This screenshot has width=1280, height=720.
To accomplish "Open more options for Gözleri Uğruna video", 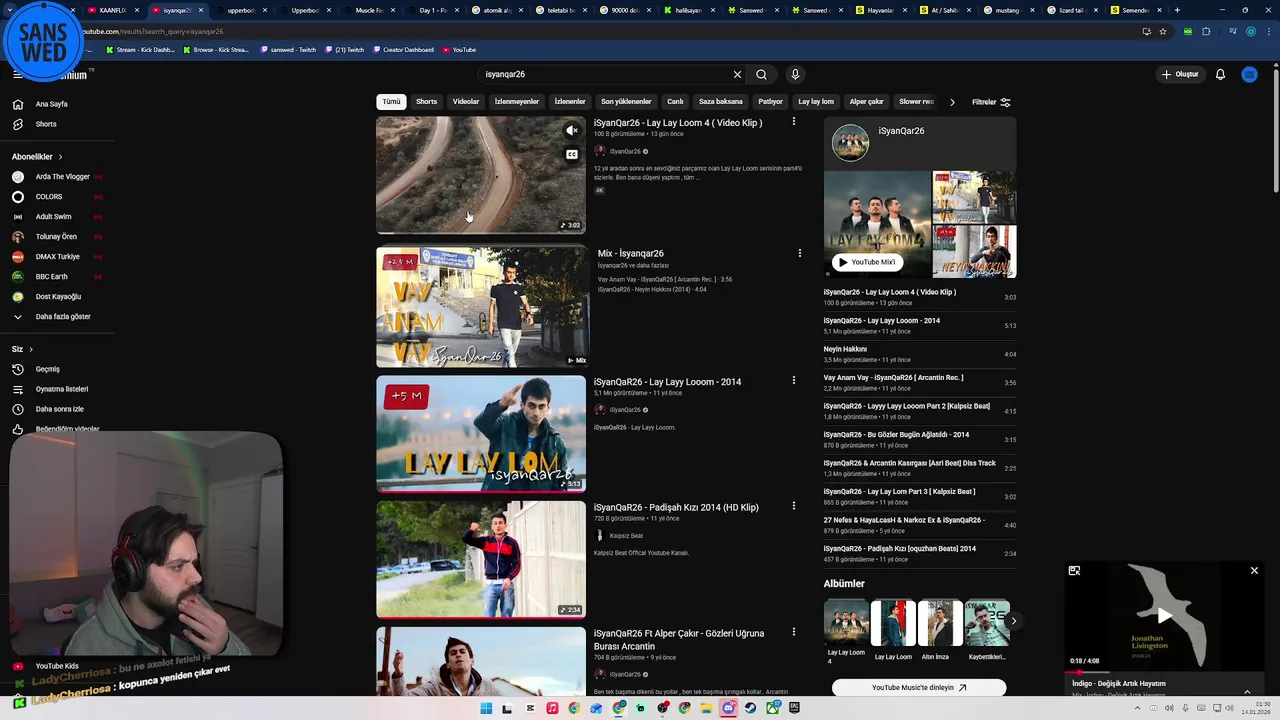I will [x=794, y=632].
